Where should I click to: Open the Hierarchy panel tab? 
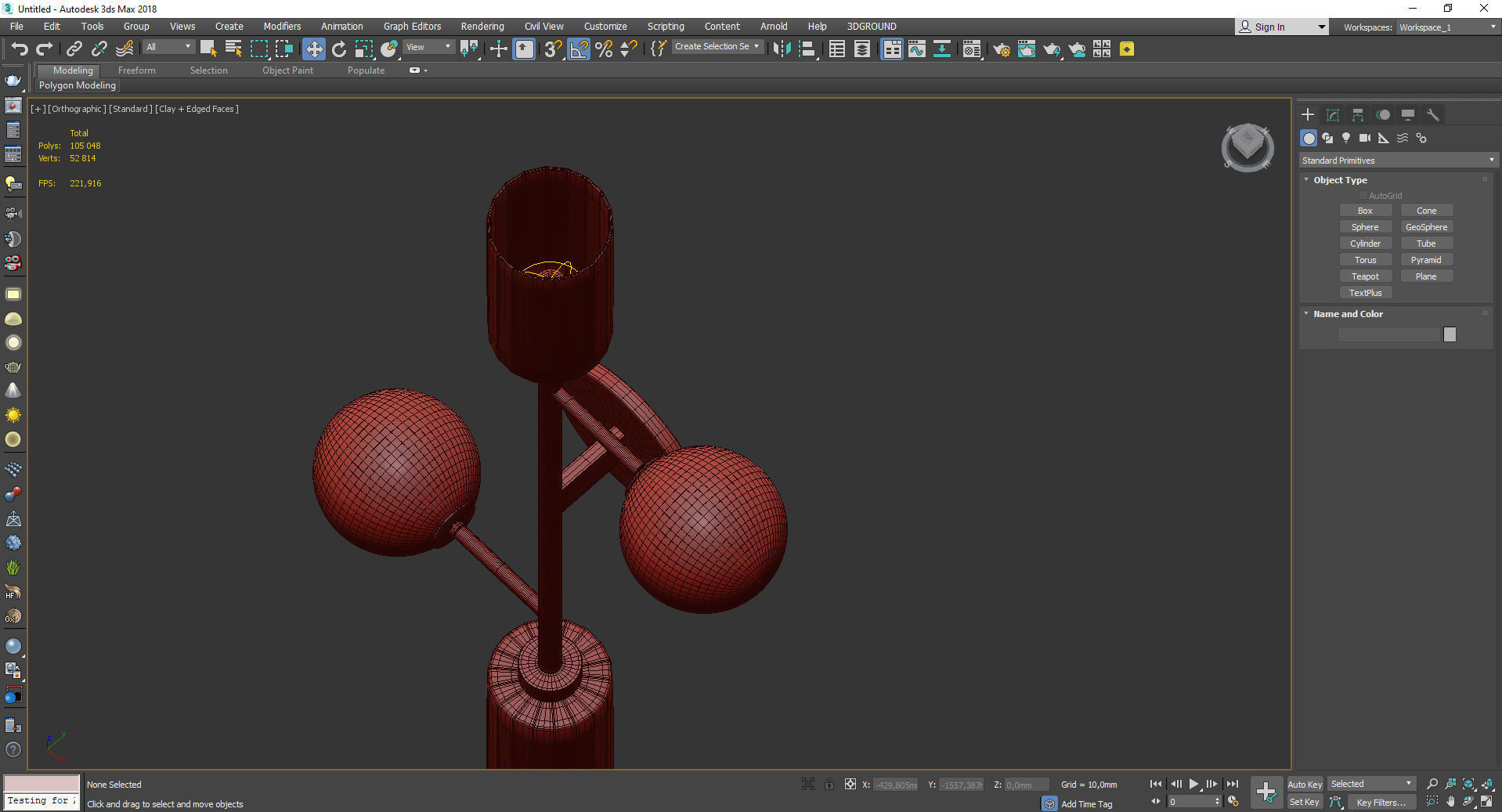click(1358, 115)
